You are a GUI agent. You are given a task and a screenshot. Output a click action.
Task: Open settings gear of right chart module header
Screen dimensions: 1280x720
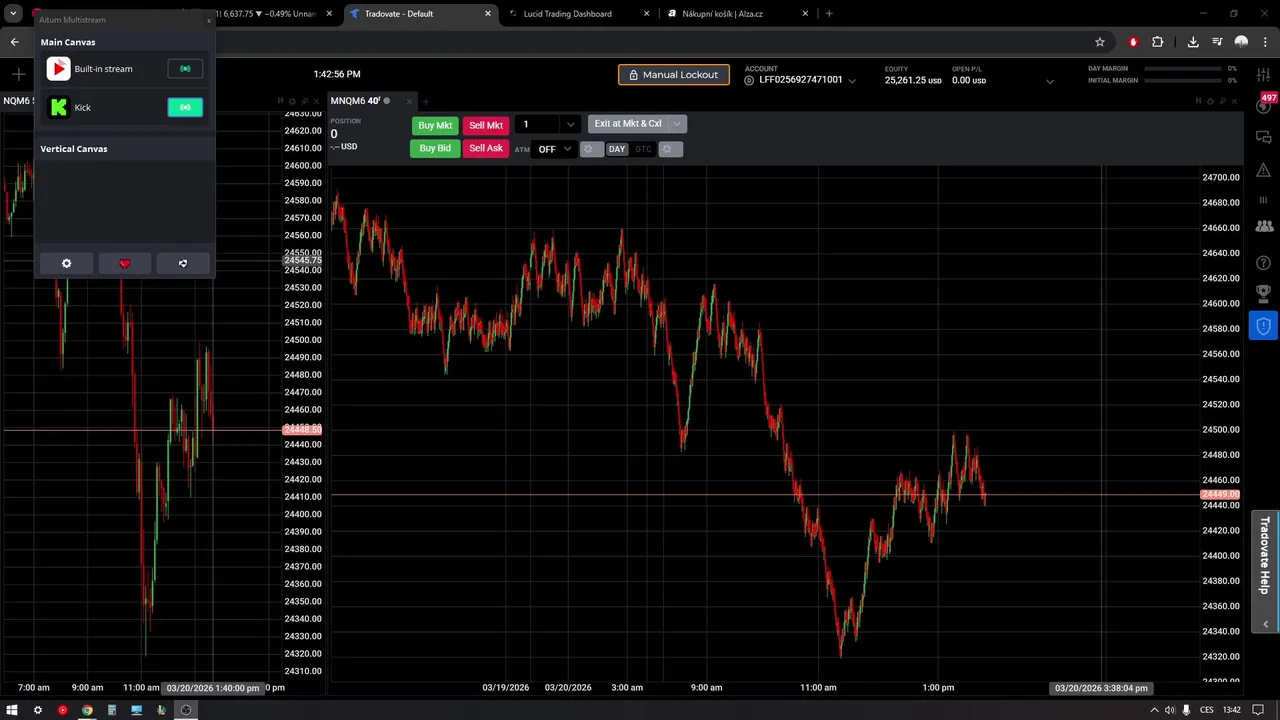click(1211, 101)
